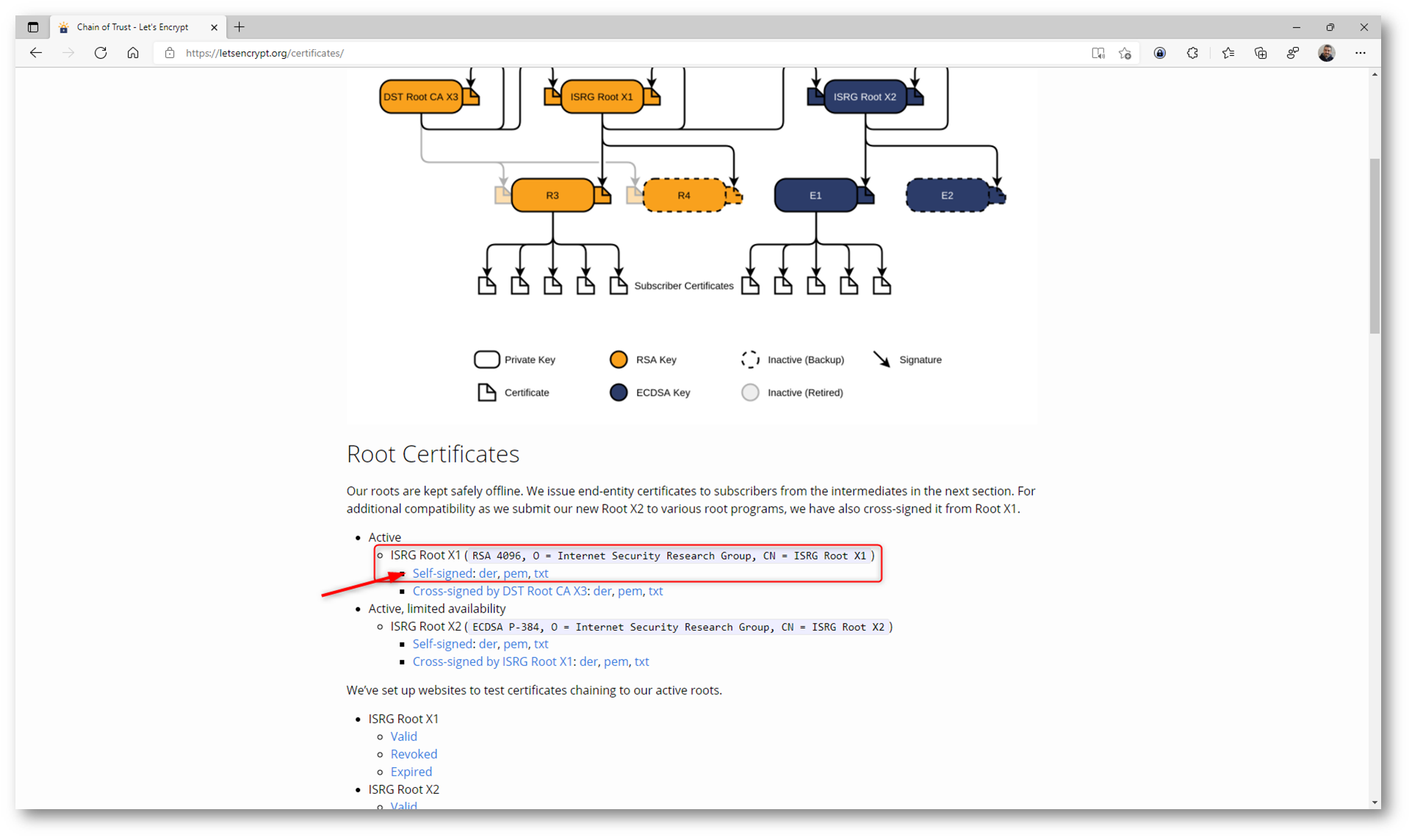Open the Extensions puzzle icon
Screen dimensions: 1412x840
coord(1192,53)
